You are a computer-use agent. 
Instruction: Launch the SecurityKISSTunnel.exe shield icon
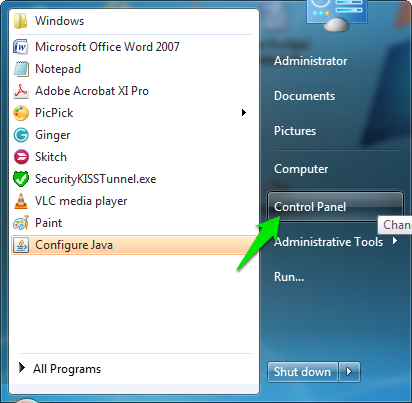click(x=21, y=179)
